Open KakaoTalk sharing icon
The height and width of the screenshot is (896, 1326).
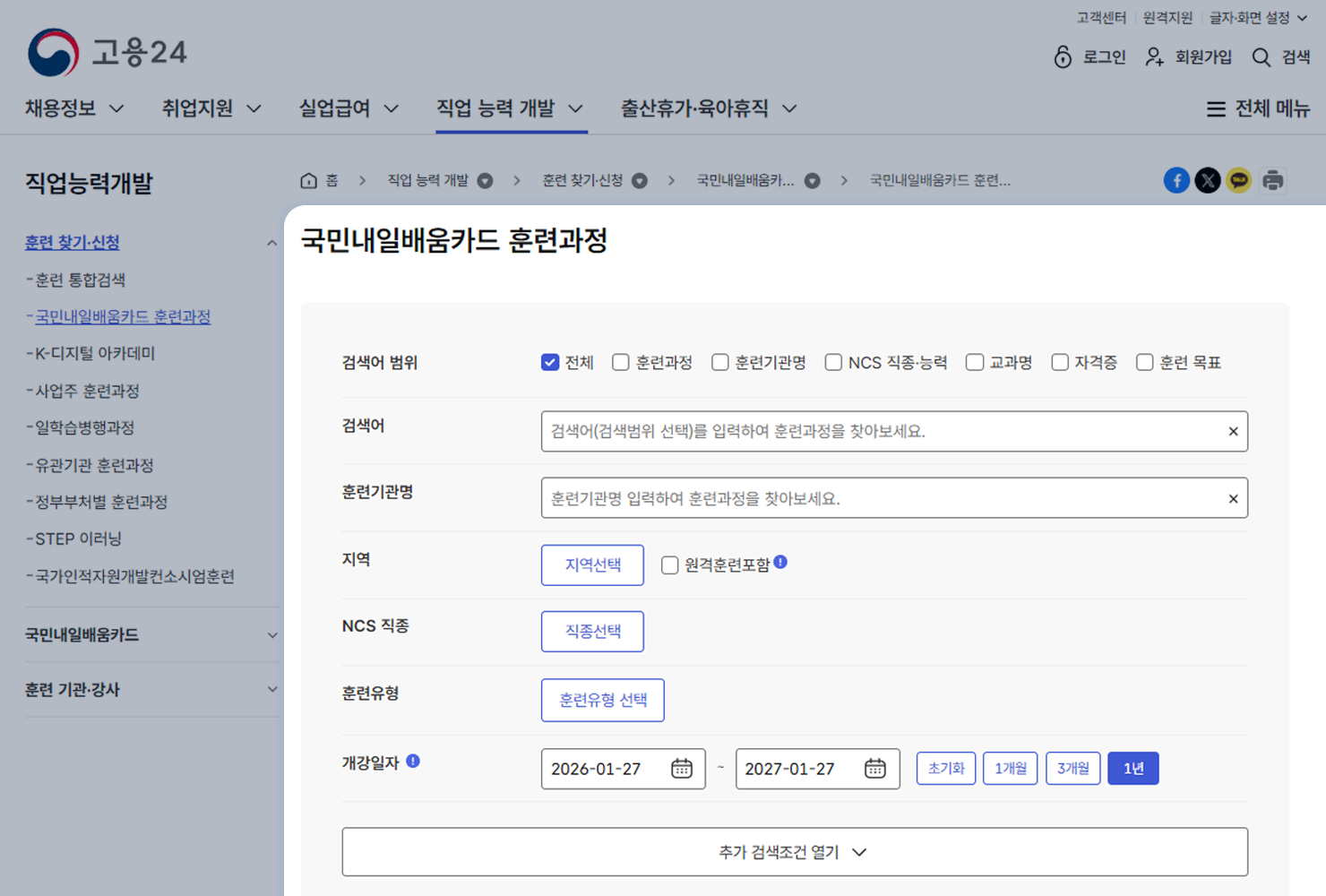coord(1239,180)
